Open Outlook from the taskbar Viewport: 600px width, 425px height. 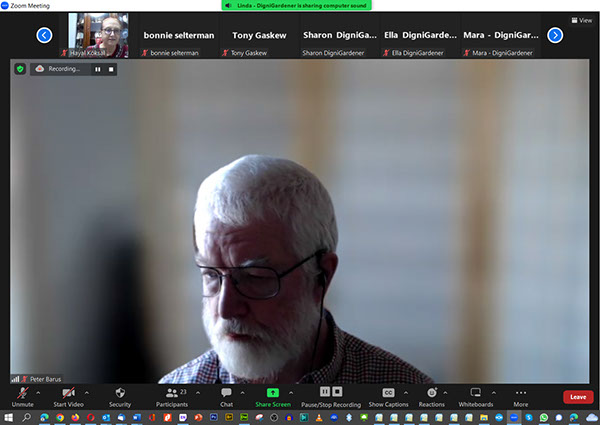coord(106,417)
